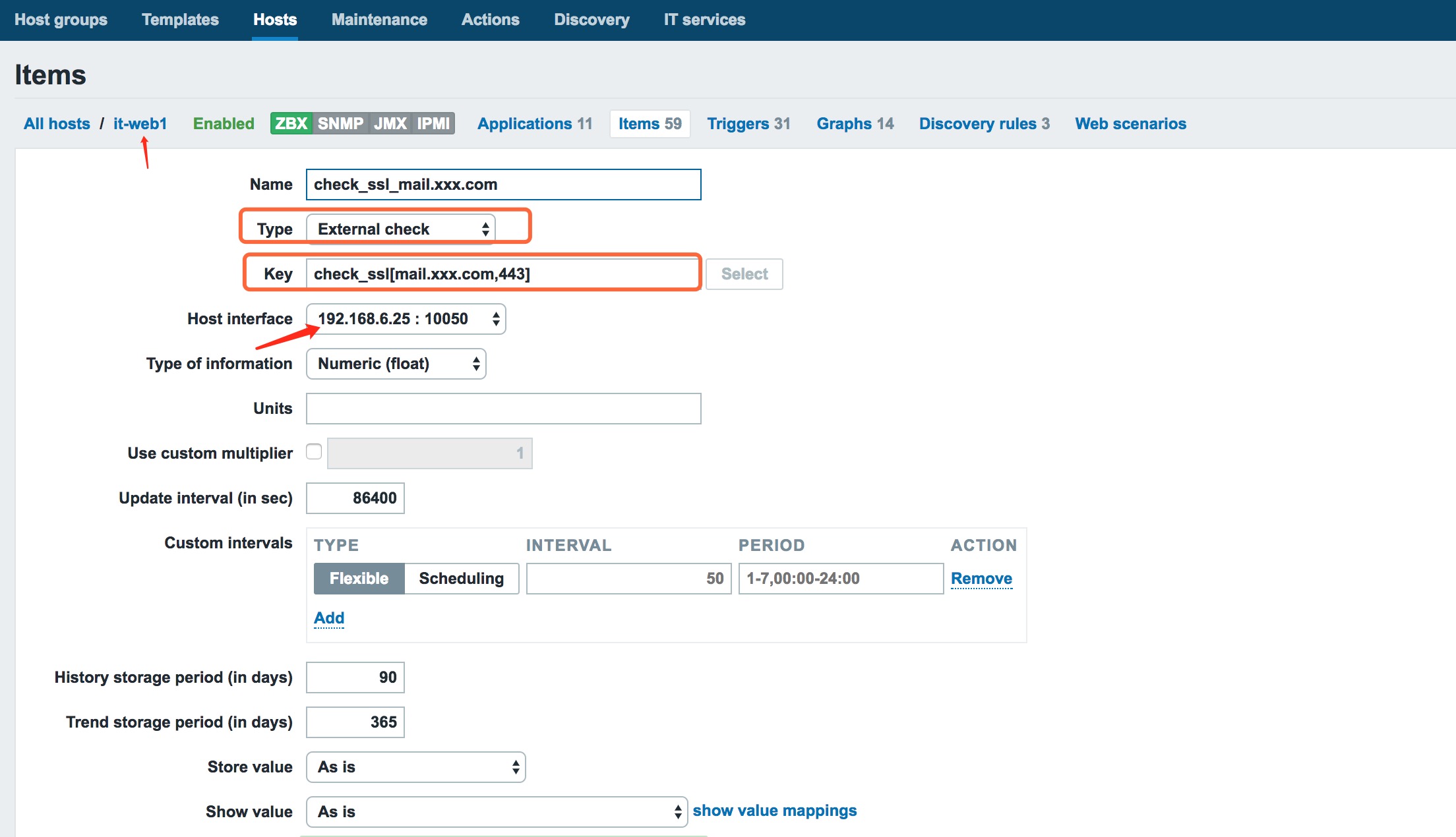The height and width of the screenshot is (837, 1456).
Task: Focus the Trend storage period field
Action: click(355, 722)
